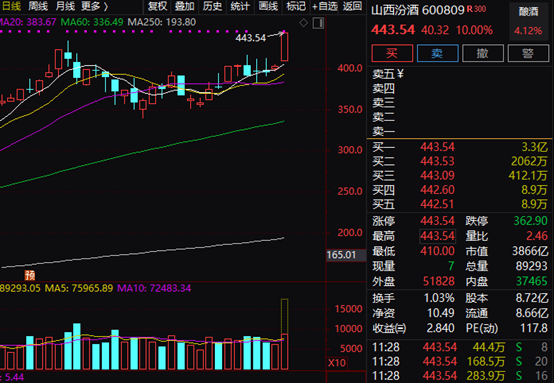Click the MA60: 336.49 indicator label

92,22
